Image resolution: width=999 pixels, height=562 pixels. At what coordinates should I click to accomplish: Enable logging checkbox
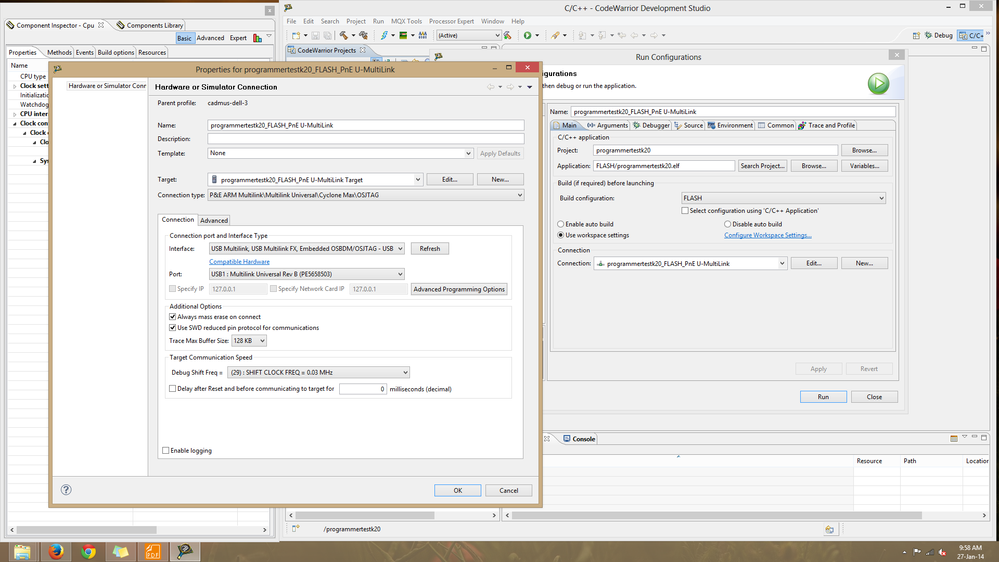(166, 450)
